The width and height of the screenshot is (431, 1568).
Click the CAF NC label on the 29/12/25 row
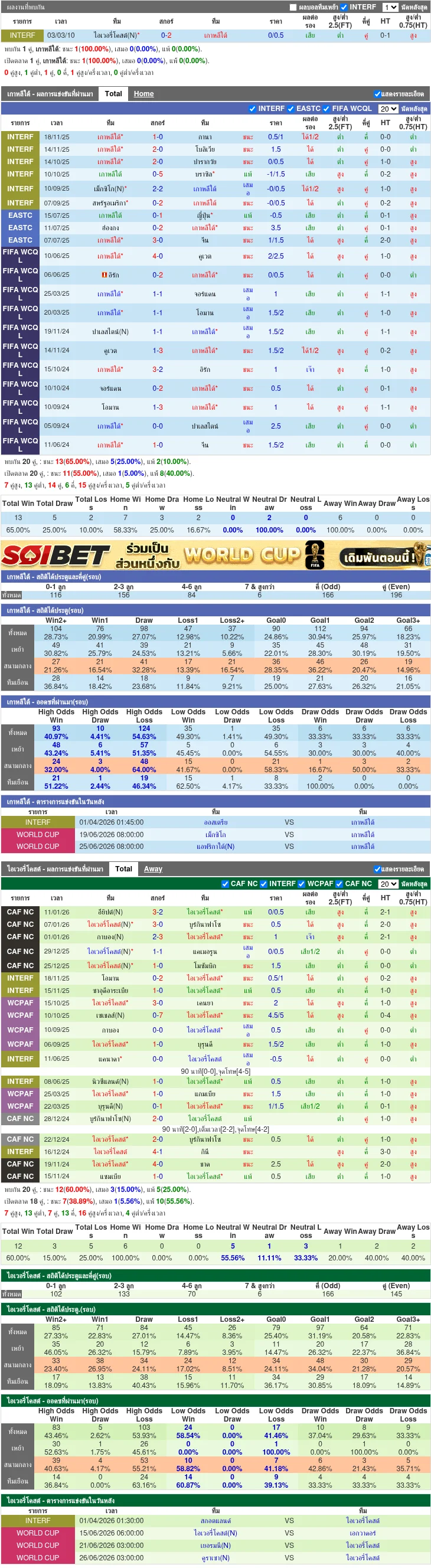pos(21,952)
